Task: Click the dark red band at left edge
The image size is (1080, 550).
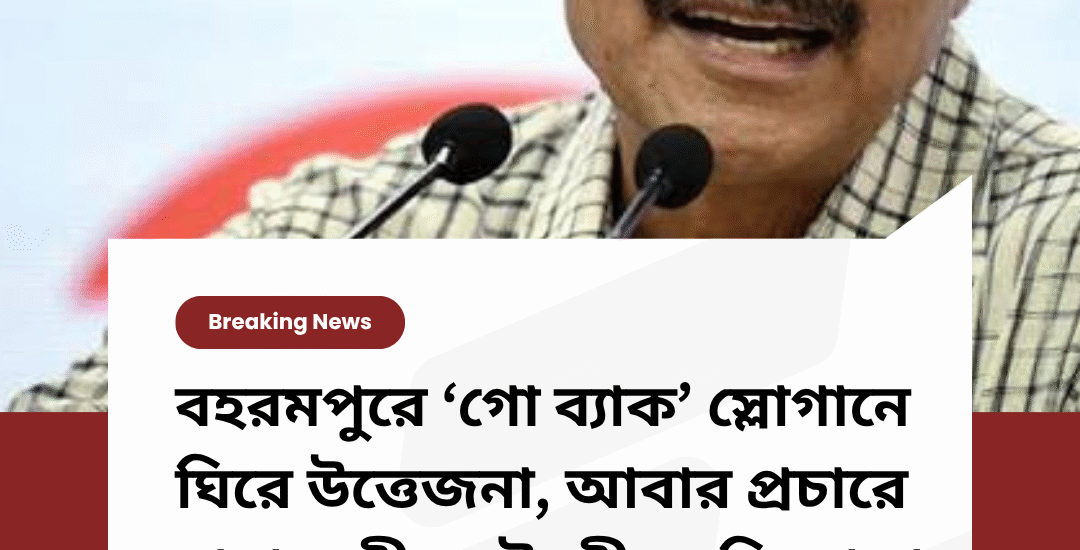Action: pyautogui.click(x=54, y=480)
